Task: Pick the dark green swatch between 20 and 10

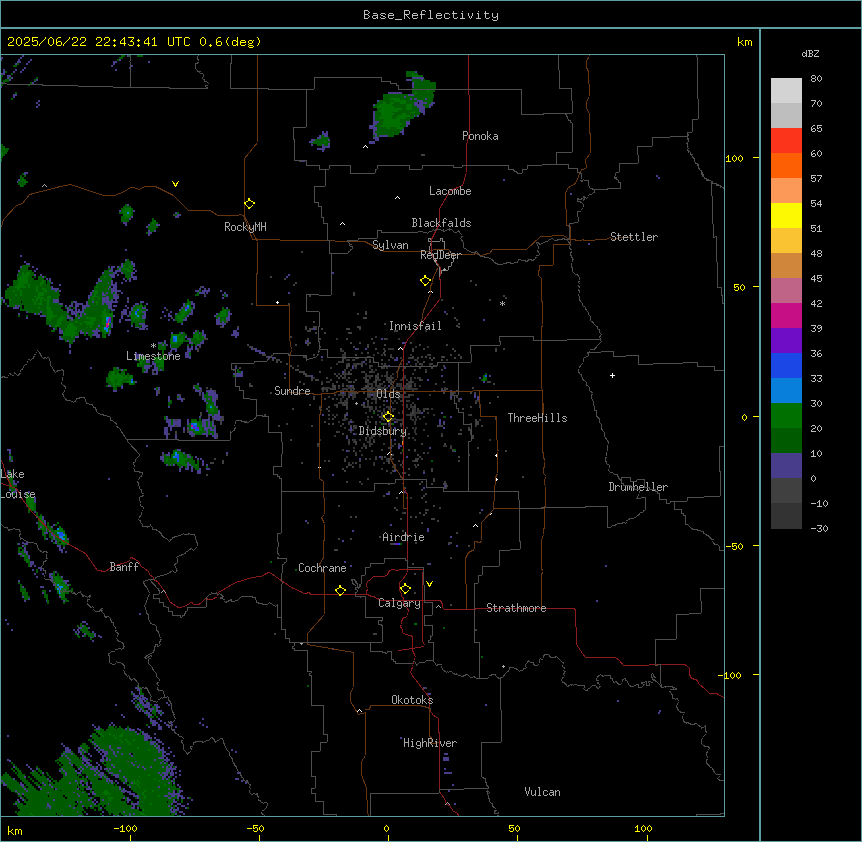Action: click(x=786, y=441)
